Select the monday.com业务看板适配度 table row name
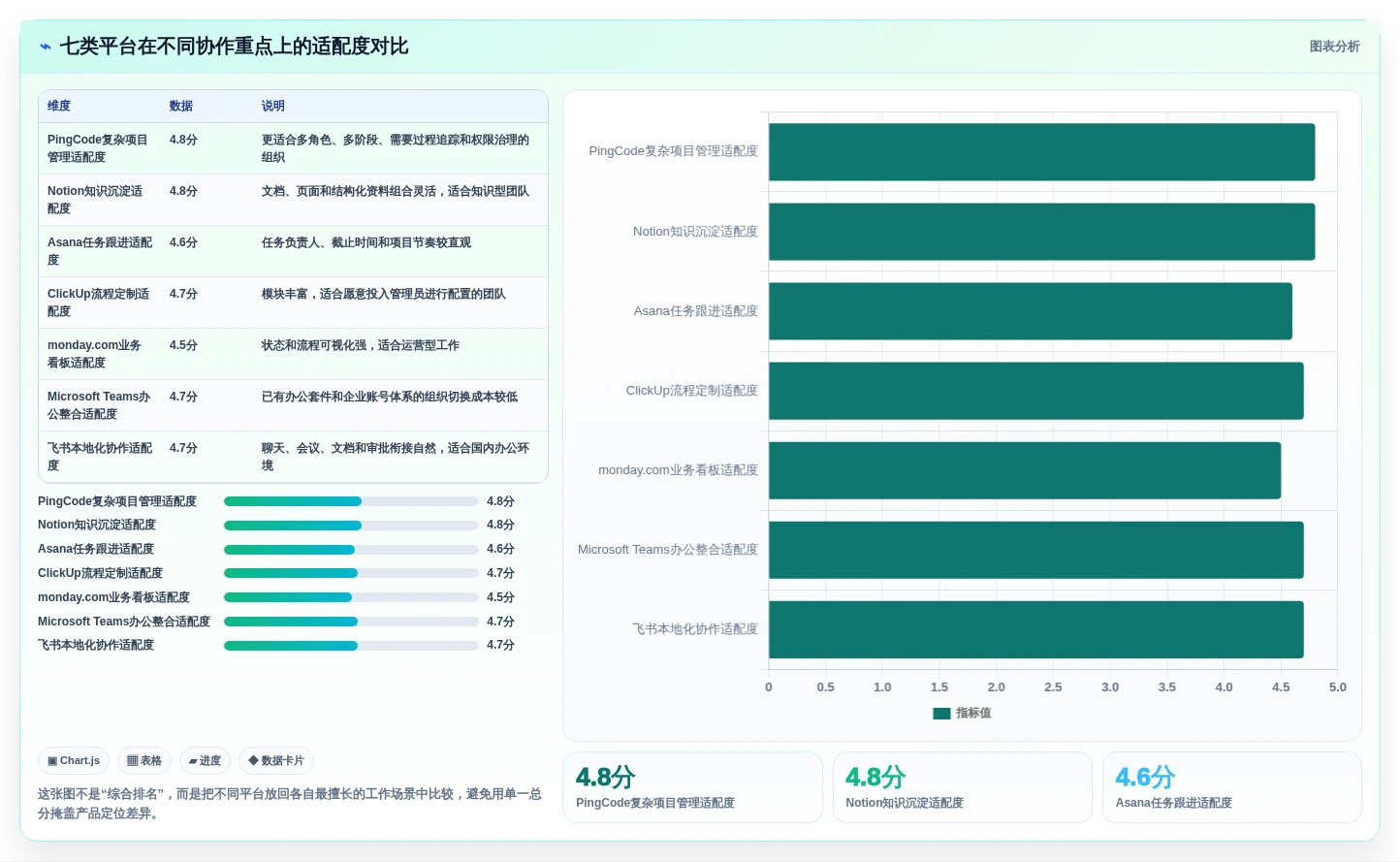 click(95, 354)
